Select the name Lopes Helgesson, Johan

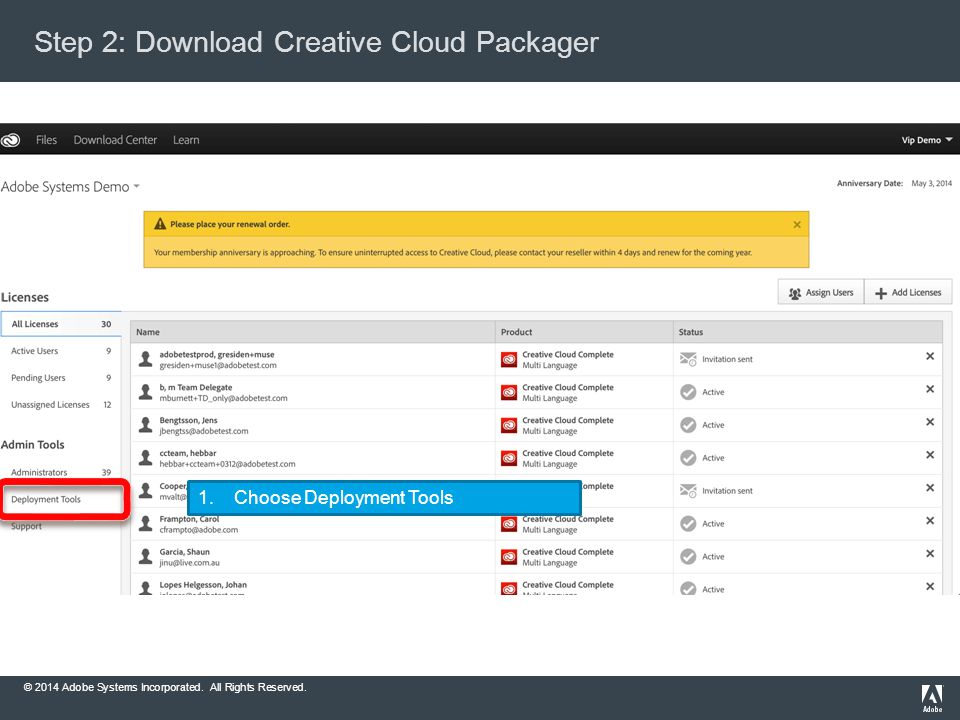[x=203, y=585]
